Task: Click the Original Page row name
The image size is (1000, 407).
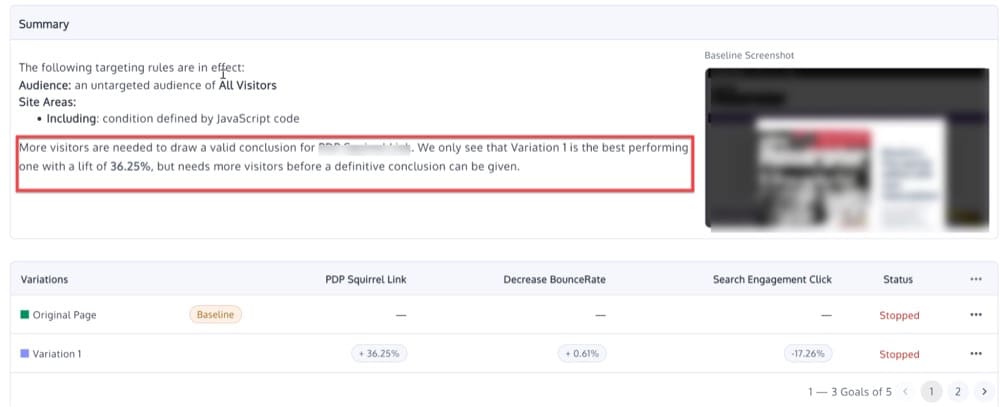Action: pyautogui.click(x=64, y=315)
